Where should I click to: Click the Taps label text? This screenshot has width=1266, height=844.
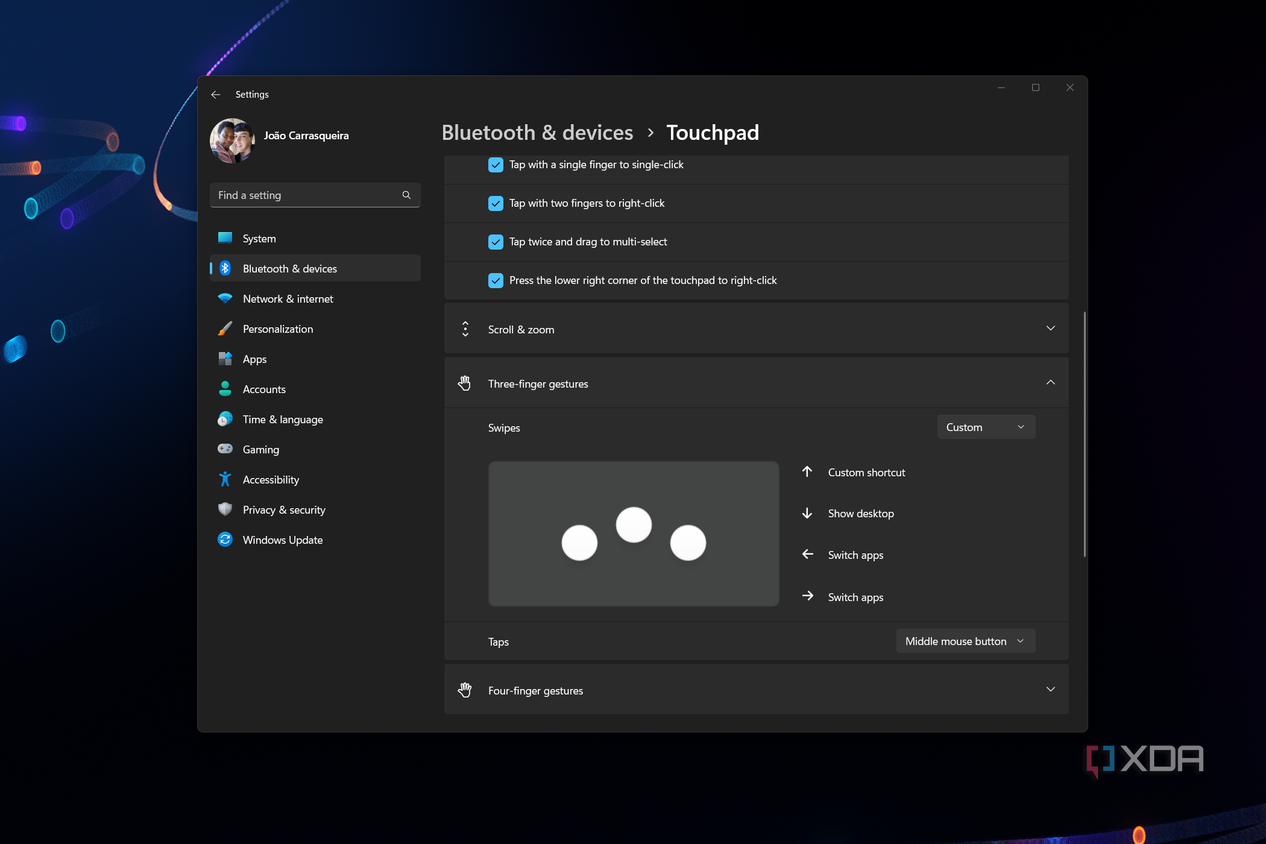[498, 642]
